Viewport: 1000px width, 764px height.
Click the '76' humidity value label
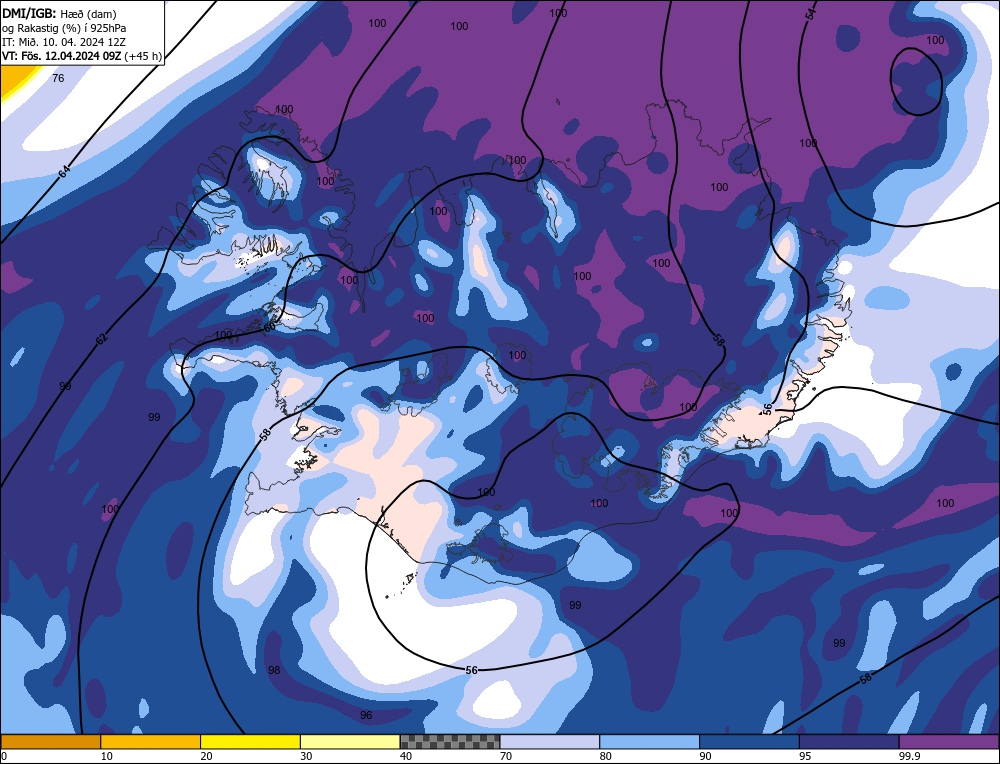coord(58,78)
